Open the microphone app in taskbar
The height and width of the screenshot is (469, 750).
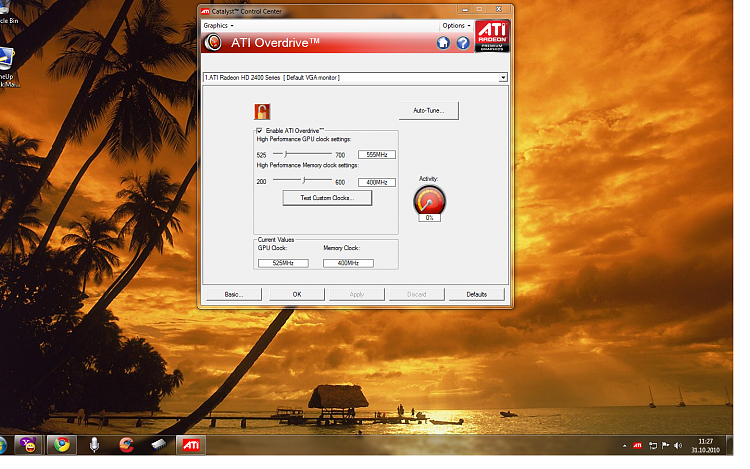(x=94, y=445)
